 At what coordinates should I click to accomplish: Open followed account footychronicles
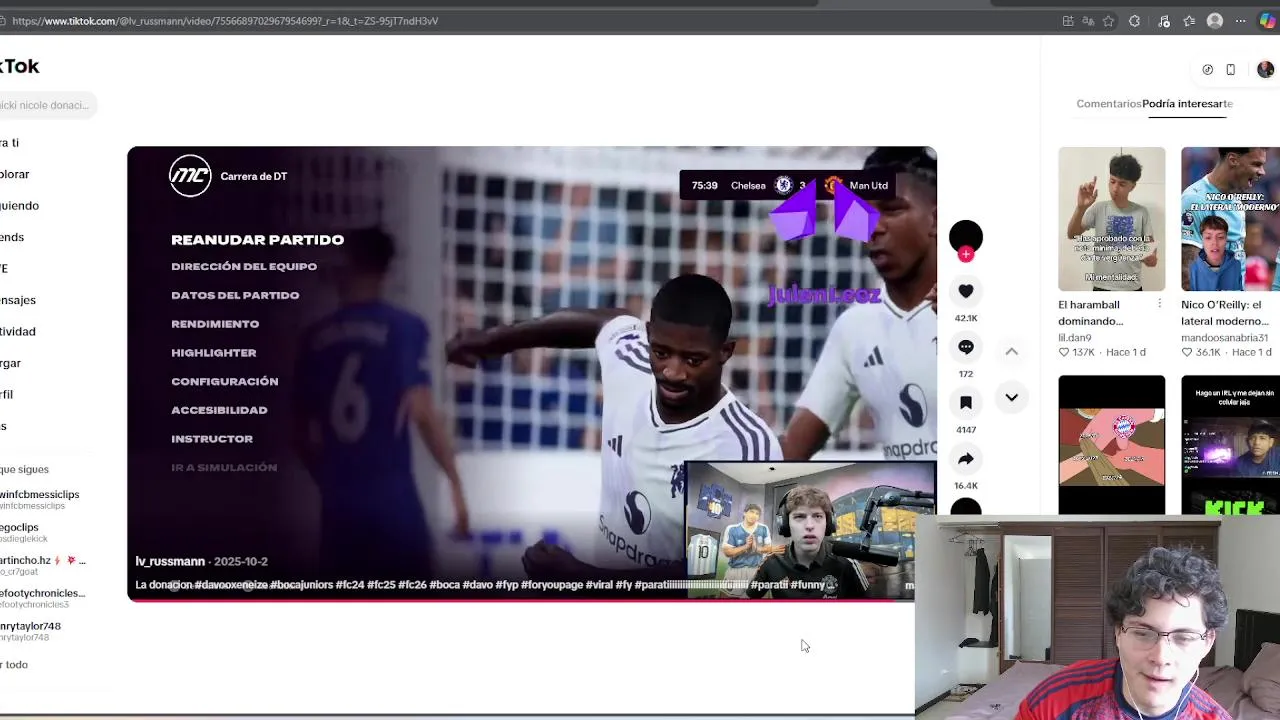[42, 598]
